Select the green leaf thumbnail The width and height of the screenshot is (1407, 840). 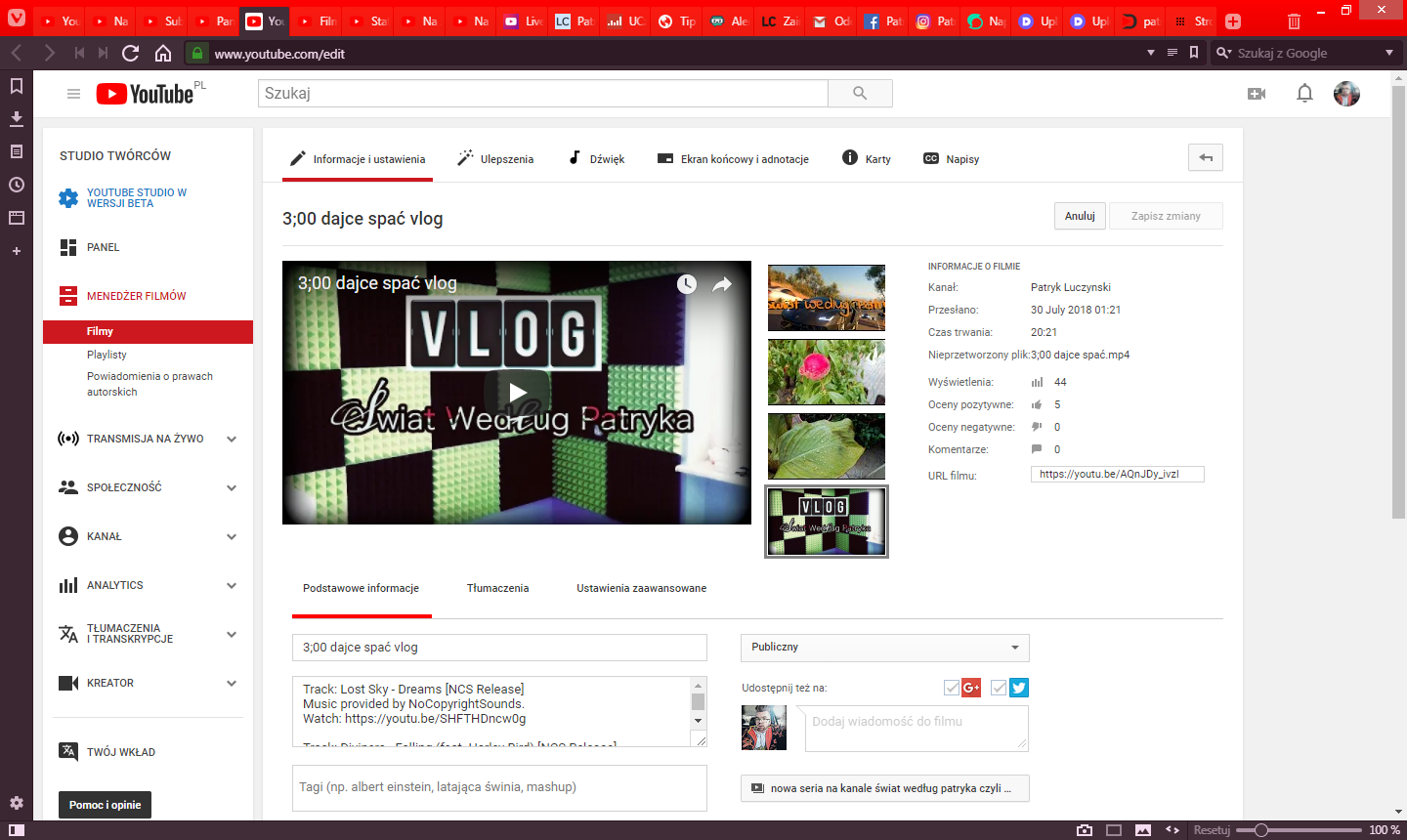827,446
